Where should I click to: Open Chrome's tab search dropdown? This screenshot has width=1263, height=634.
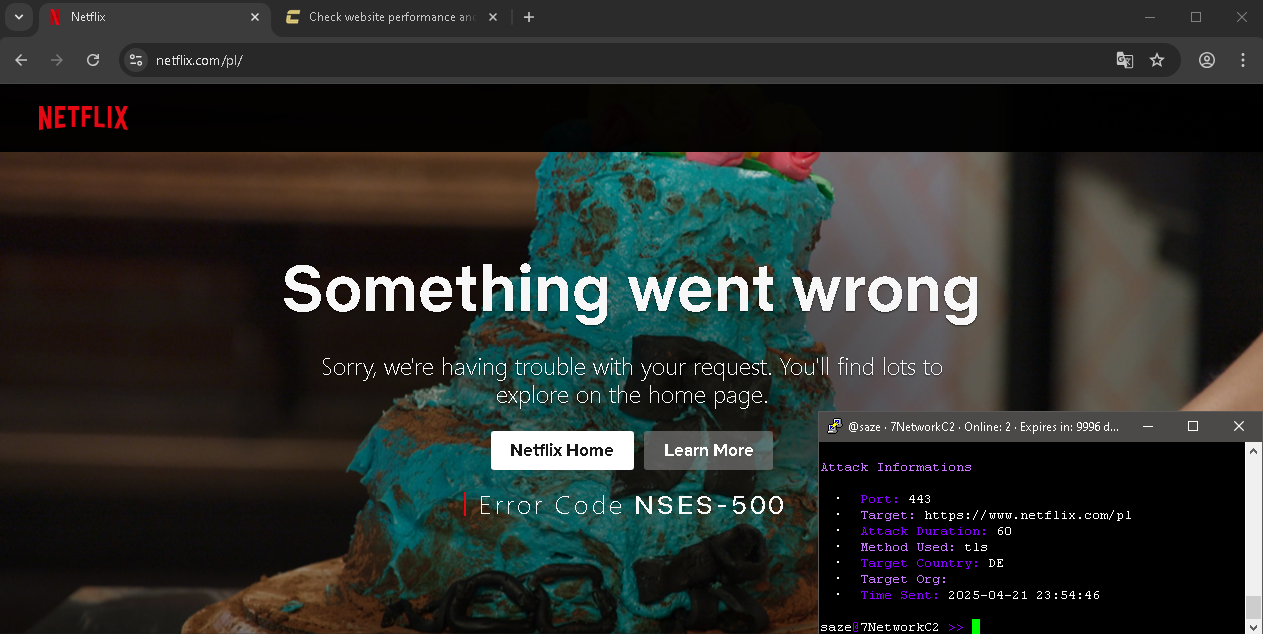18,17
